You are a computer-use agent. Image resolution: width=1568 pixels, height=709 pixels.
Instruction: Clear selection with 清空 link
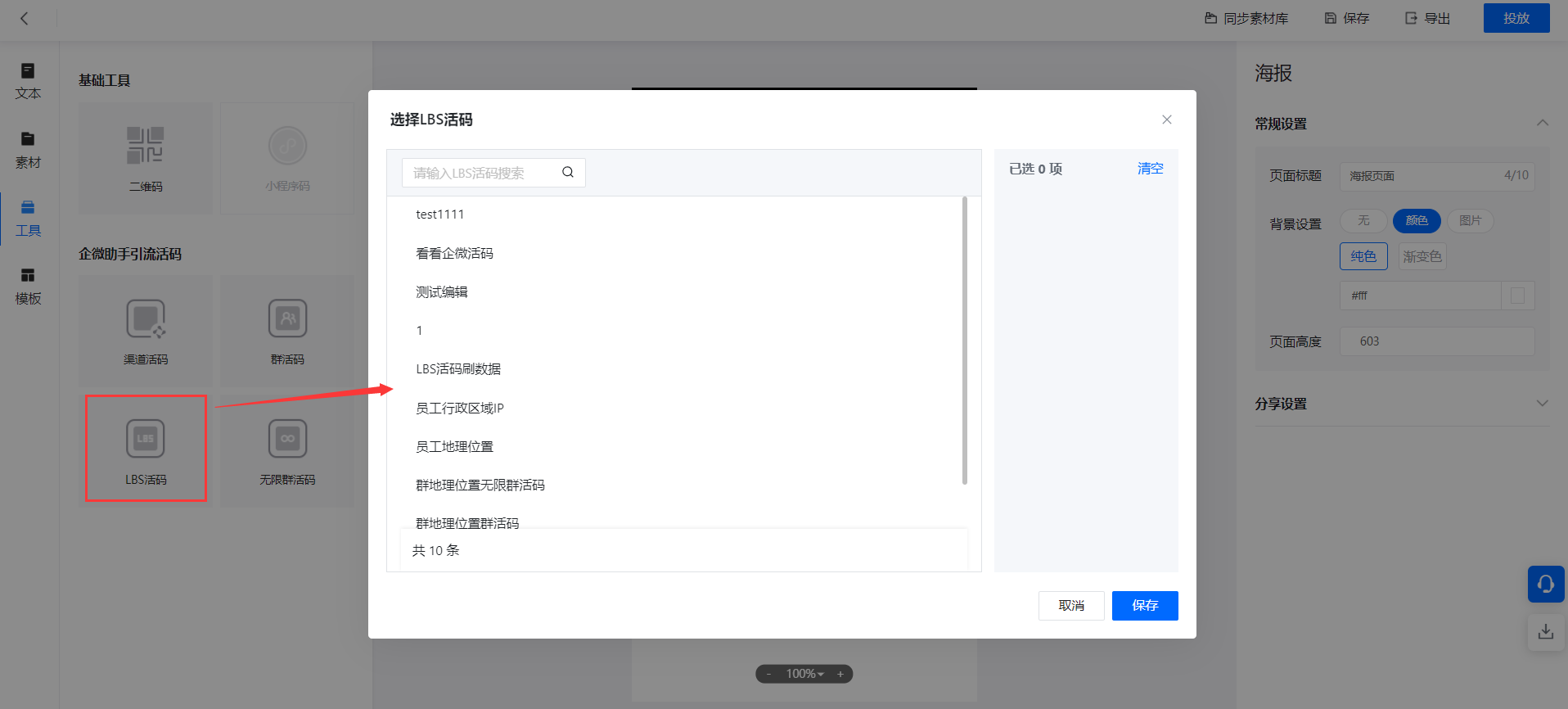tap(1150, 168)
